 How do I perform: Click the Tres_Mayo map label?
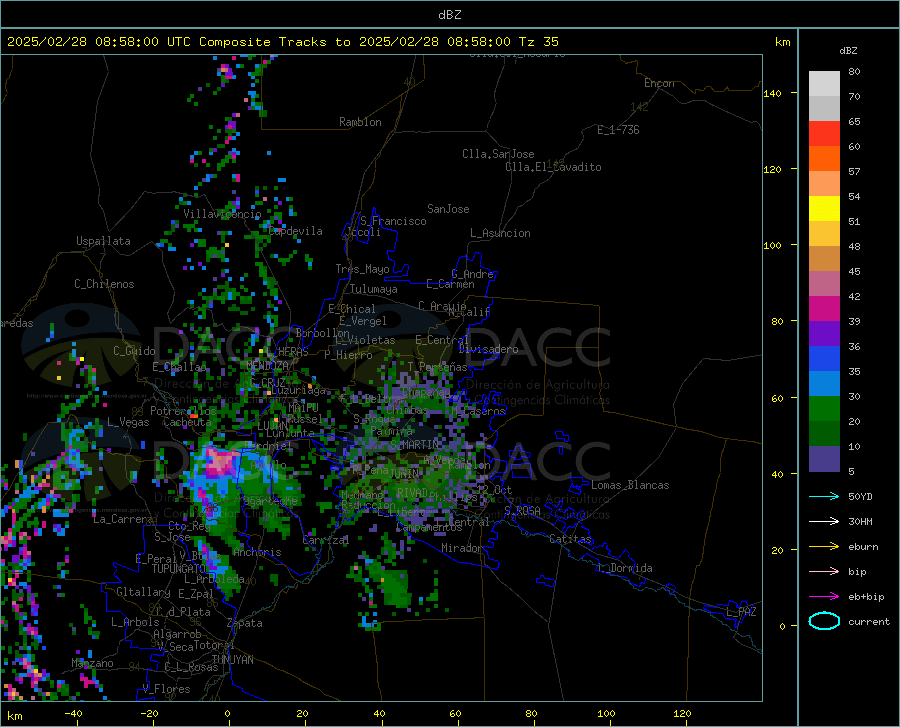[x=362, y=269]
